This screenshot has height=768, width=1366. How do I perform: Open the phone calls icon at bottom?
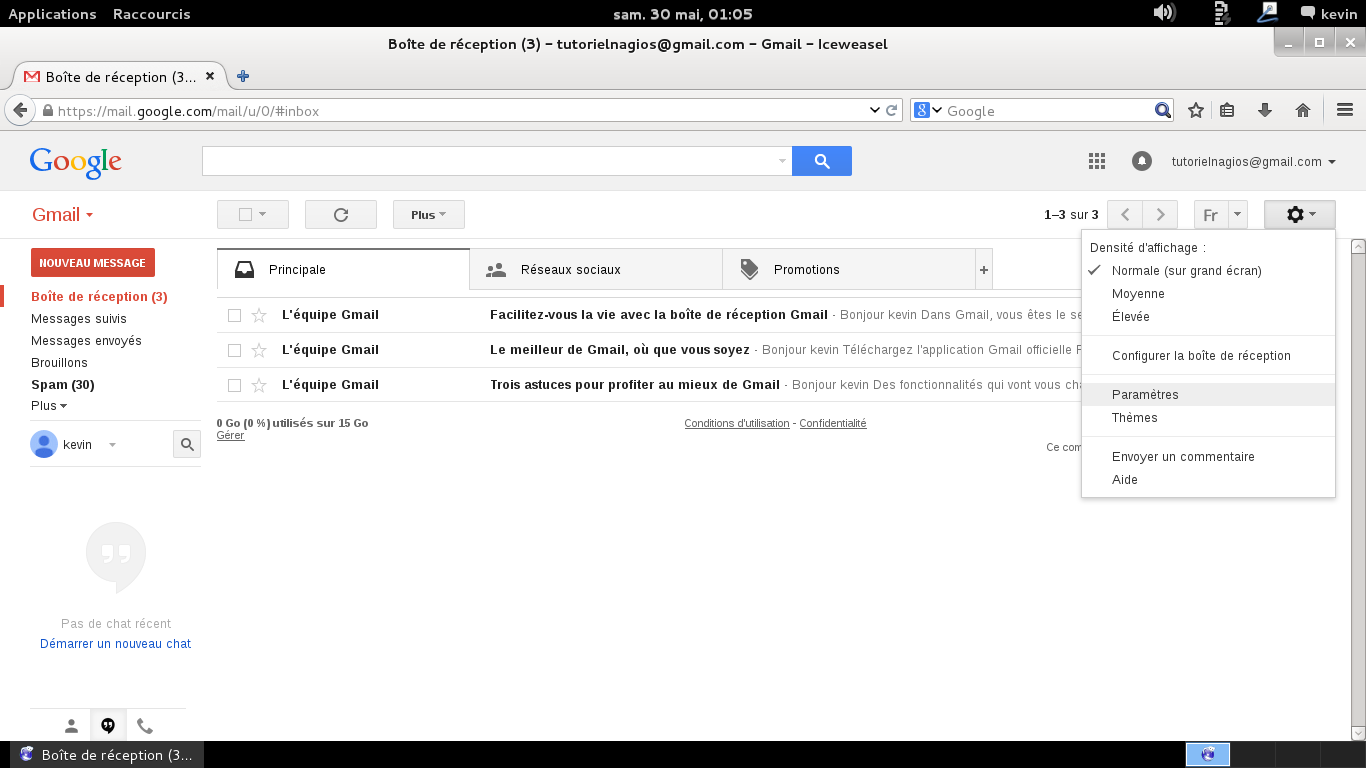(145, 726)
